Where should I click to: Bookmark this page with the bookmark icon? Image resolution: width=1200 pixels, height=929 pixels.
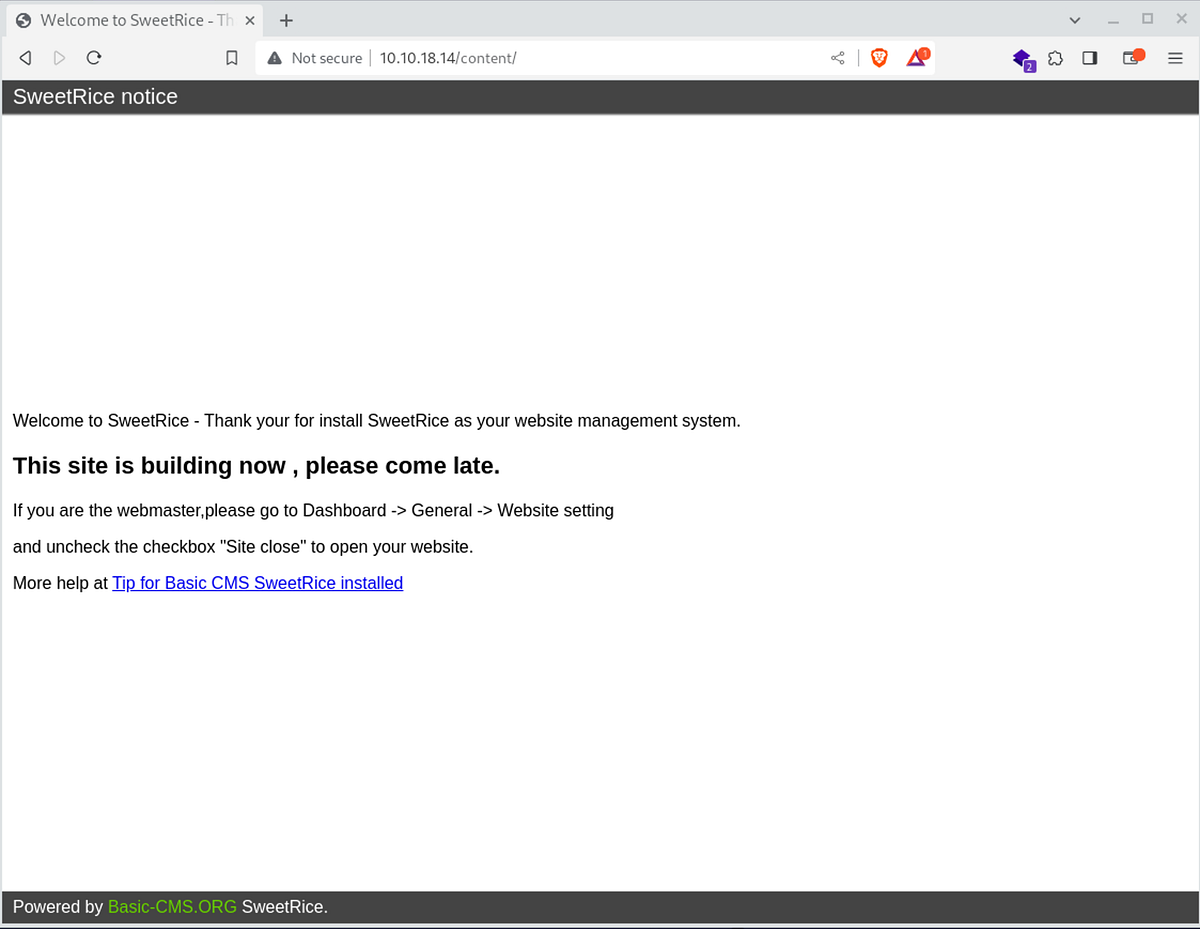(232, 58)
